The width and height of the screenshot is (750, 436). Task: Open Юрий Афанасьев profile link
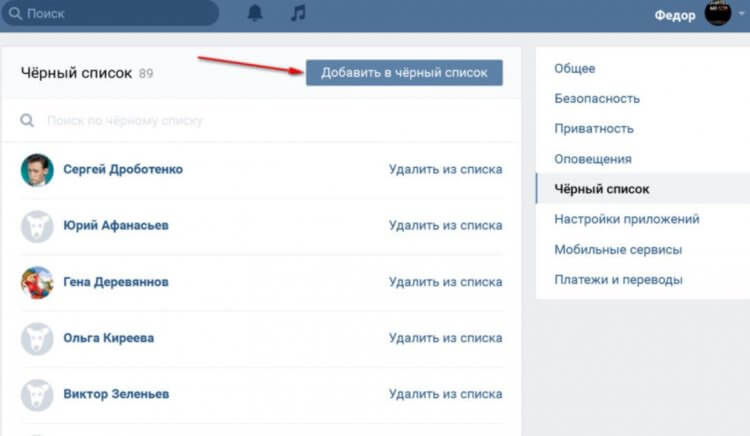116,225
